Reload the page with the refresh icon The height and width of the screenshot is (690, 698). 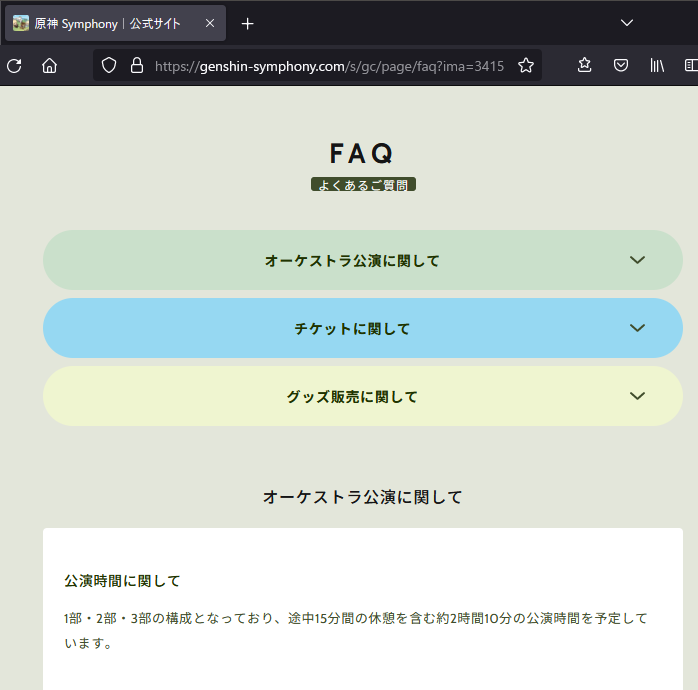[14, 66]
